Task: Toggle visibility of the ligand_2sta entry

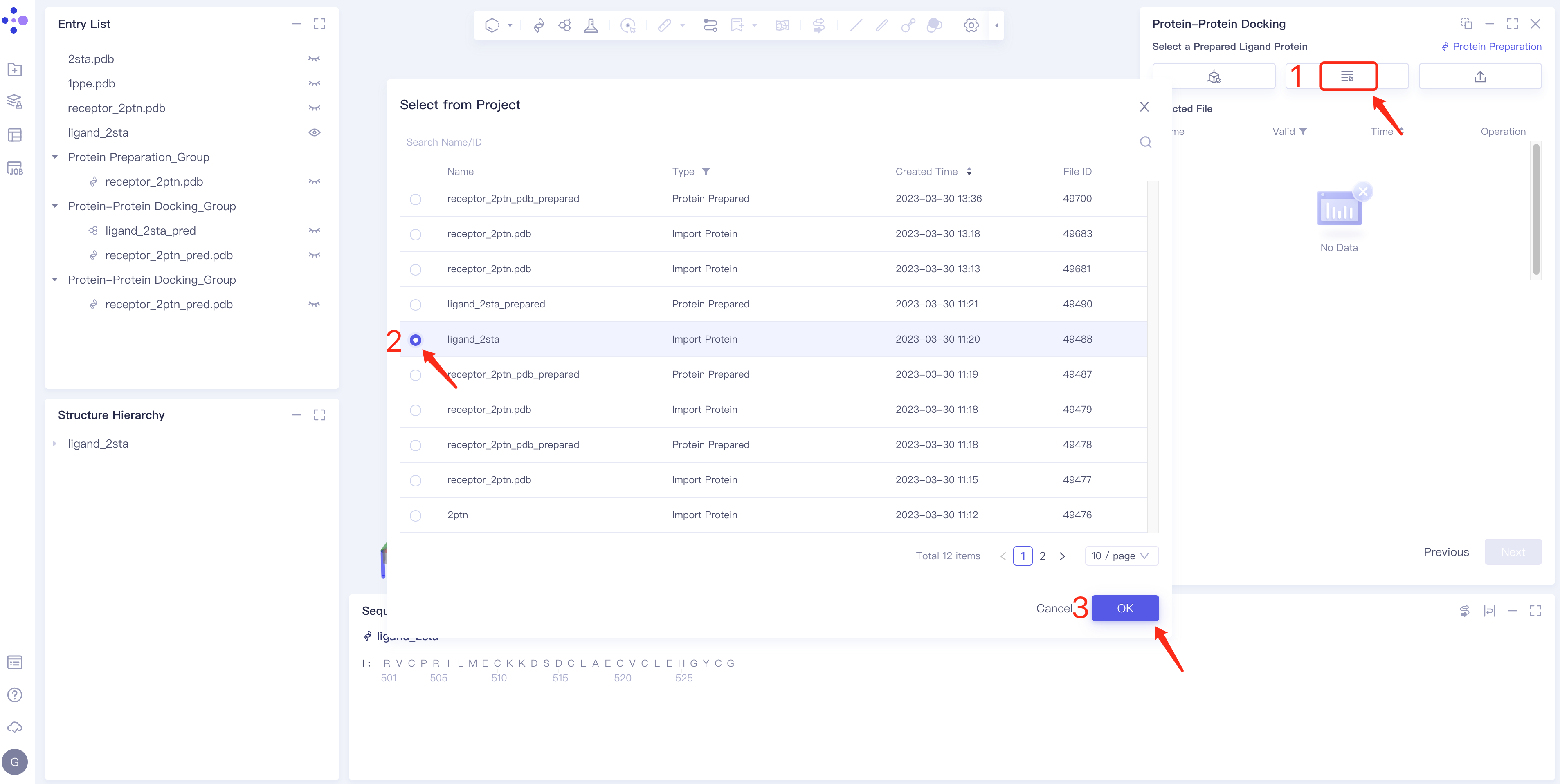Action: click(314, 132)
